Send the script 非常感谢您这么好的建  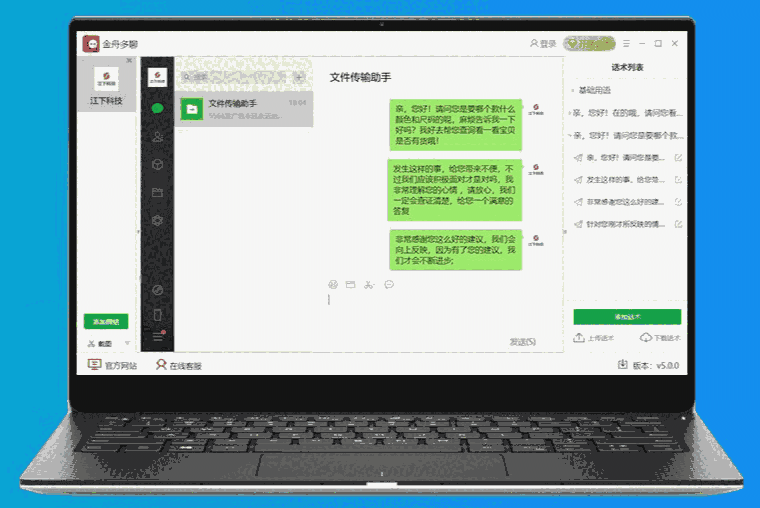[578, 202]
